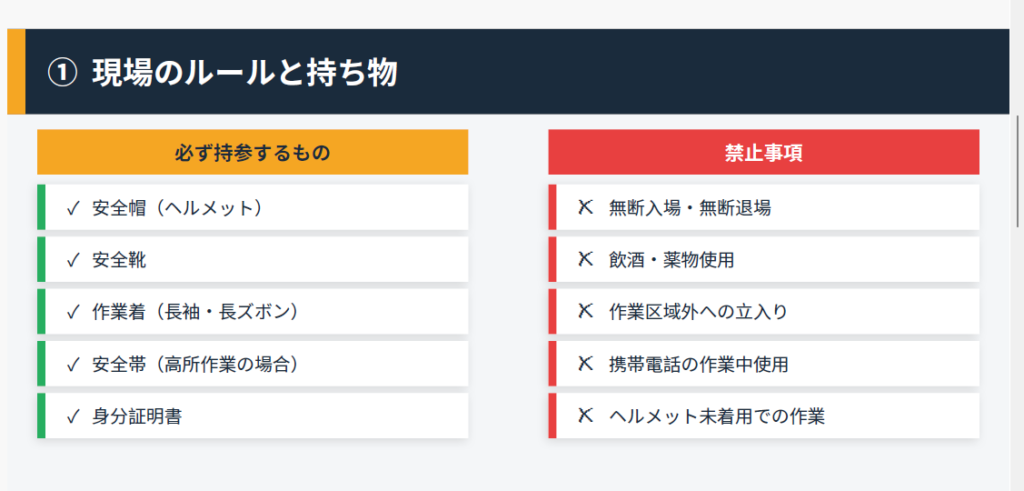The height and width of the screenshot is (491, 1024).
Task: Click the X icon beside 作業区域外への立入り
Action: pyautogui.click(x=586, y=312)
